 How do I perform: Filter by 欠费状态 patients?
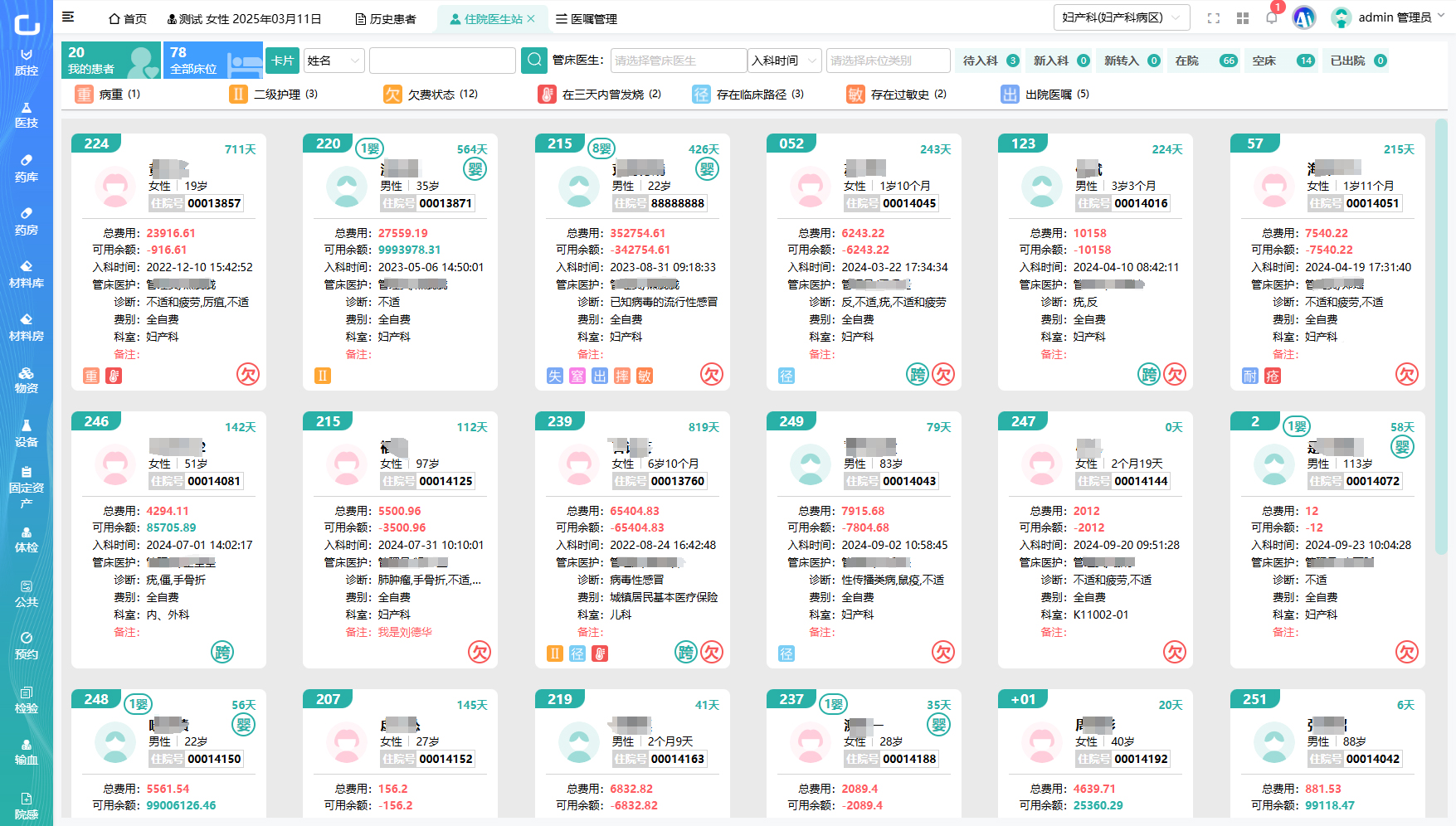pos(431,95)
